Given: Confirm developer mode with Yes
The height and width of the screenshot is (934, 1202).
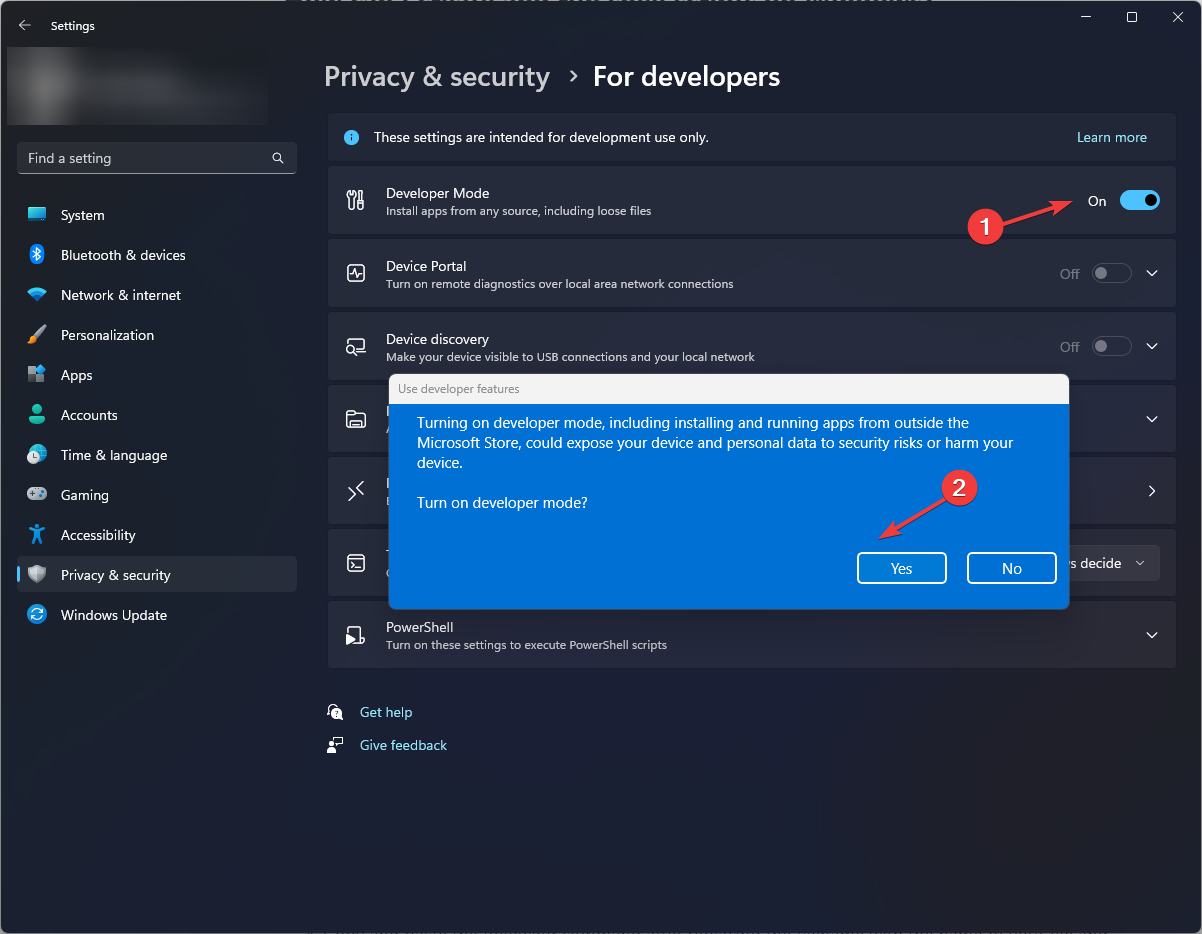Looking at the screenshot, I should 901,567.
